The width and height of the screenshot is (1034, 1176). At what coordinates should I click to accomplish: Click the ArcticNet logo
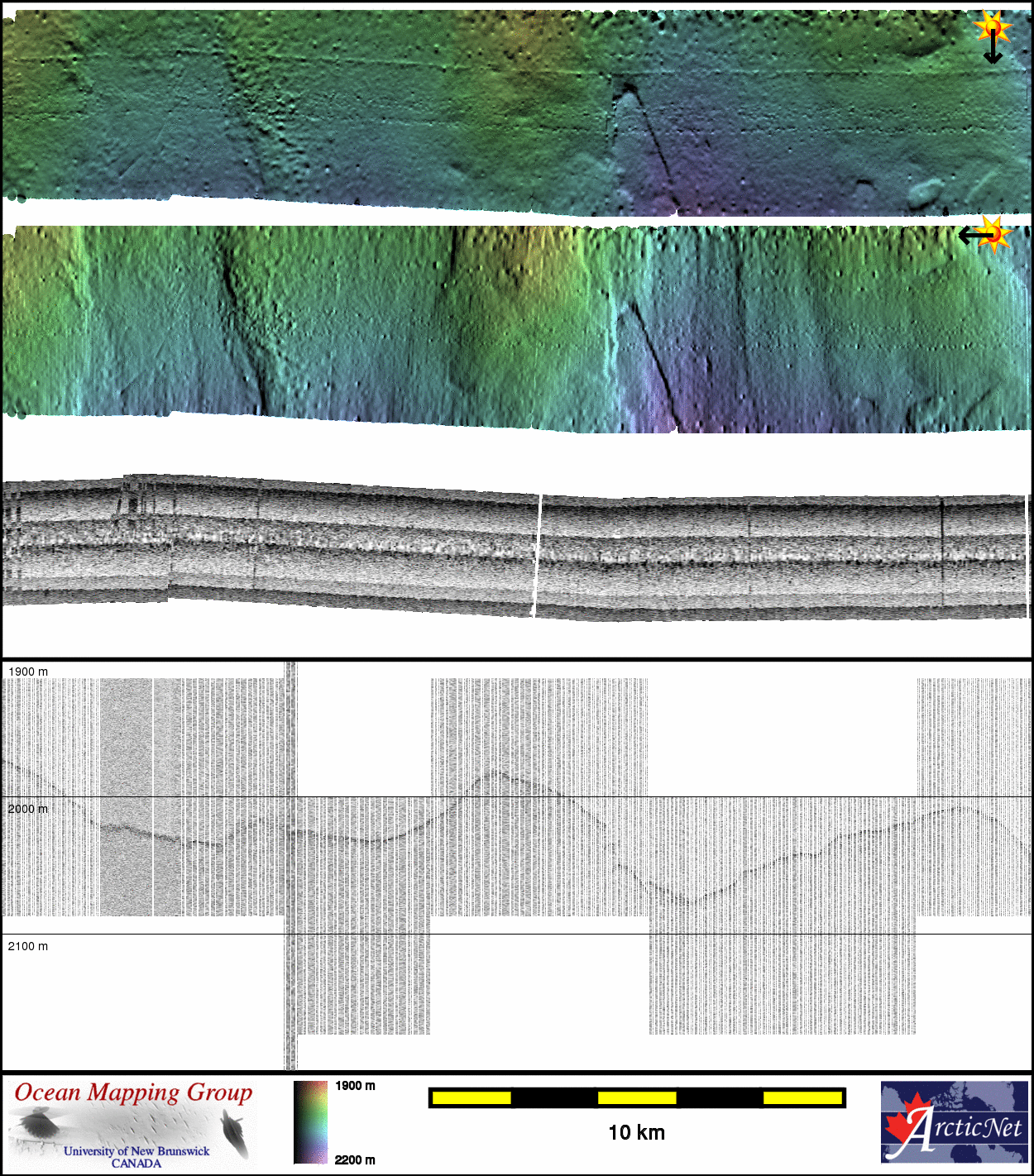954,1122
